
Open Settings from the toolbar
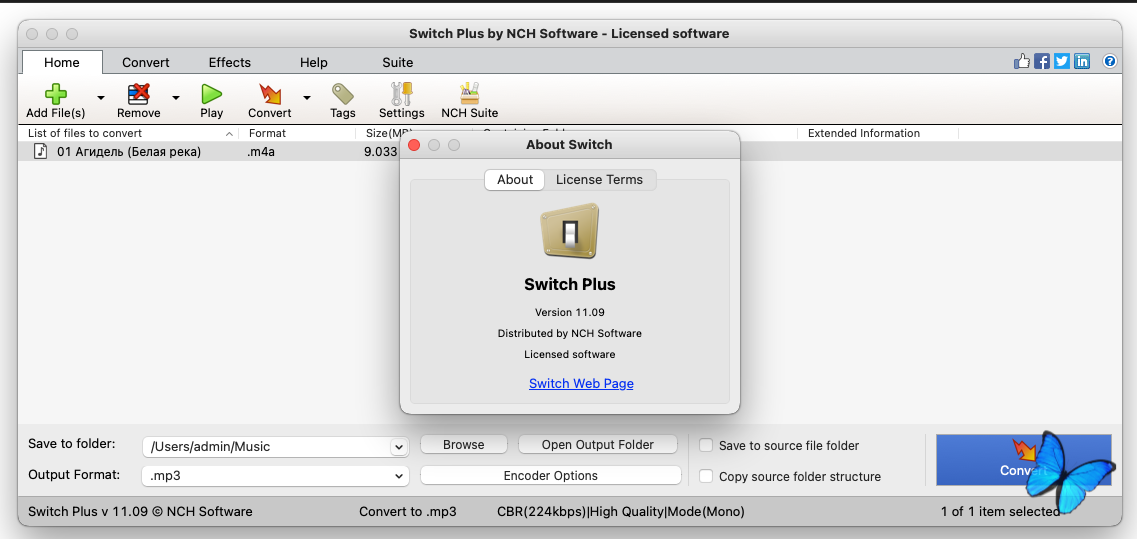(x=401, y=94)
